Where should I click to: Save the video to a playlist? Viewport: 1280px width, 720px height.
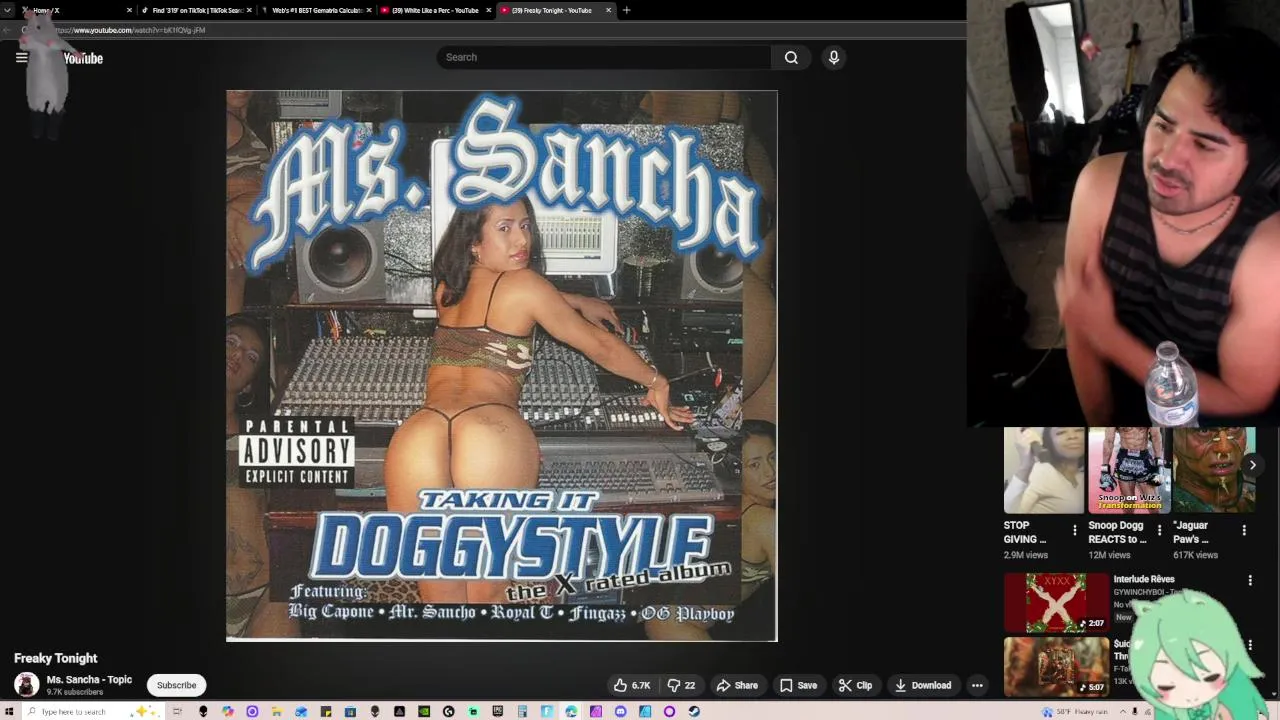click(x=799, y=685)
